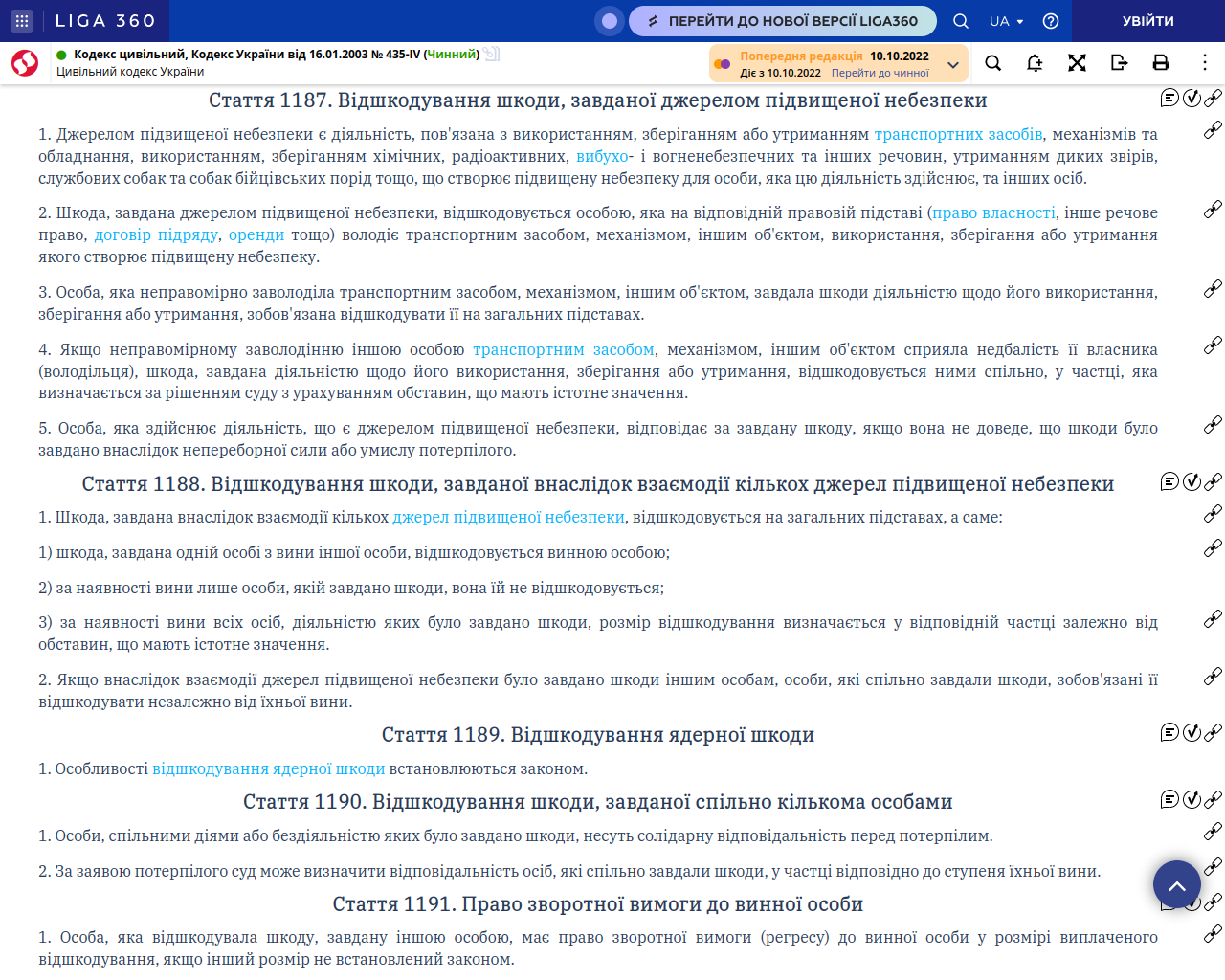Image resolution: width=1225 pixels, height=980 pixels.
Task: Click the УВІЙТИ sign-in button
Action: tap(1148, 21)
